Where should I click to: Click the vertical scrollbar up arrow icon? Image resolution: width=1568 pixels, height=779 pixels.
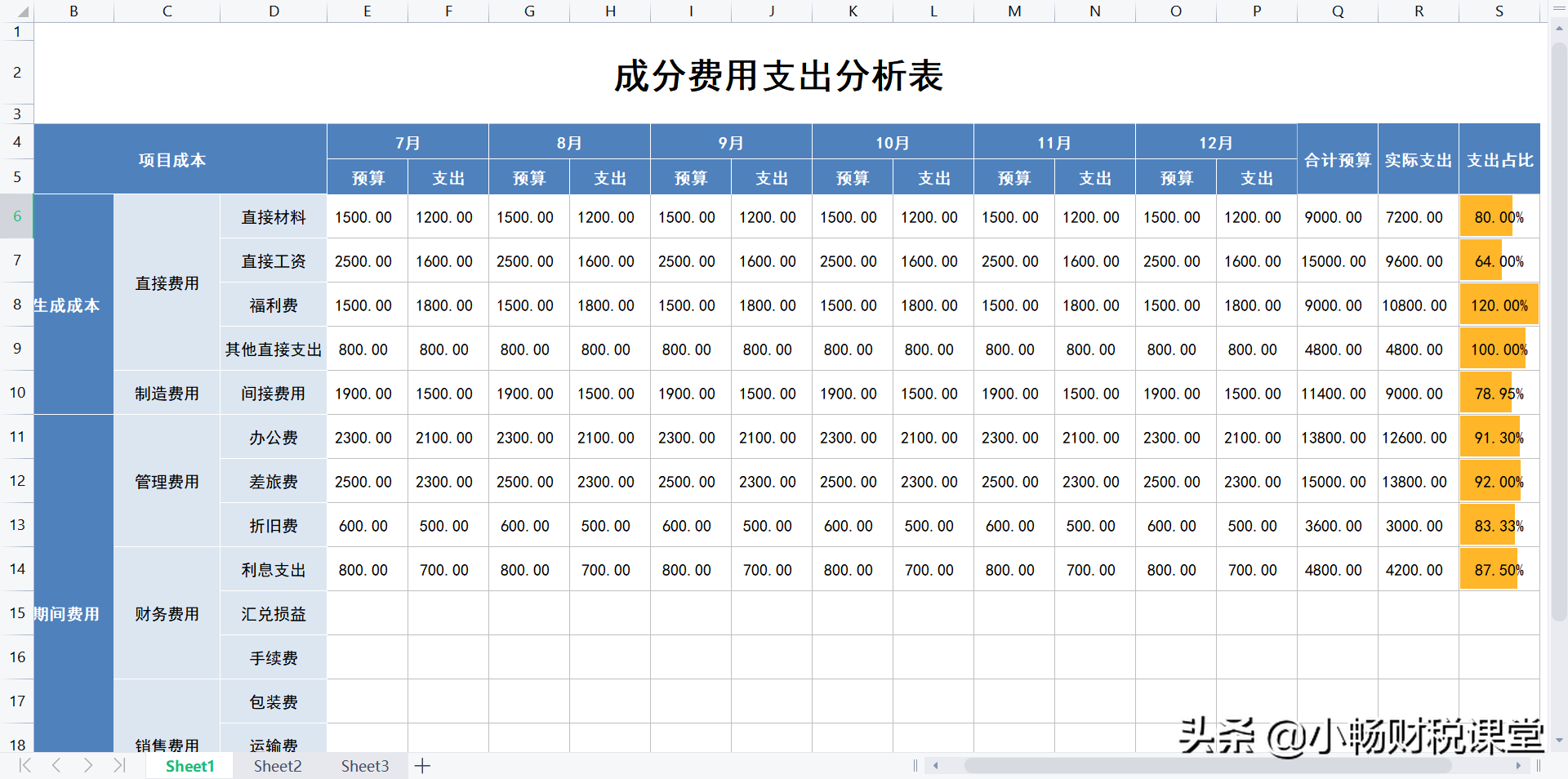coord(1558,29)
